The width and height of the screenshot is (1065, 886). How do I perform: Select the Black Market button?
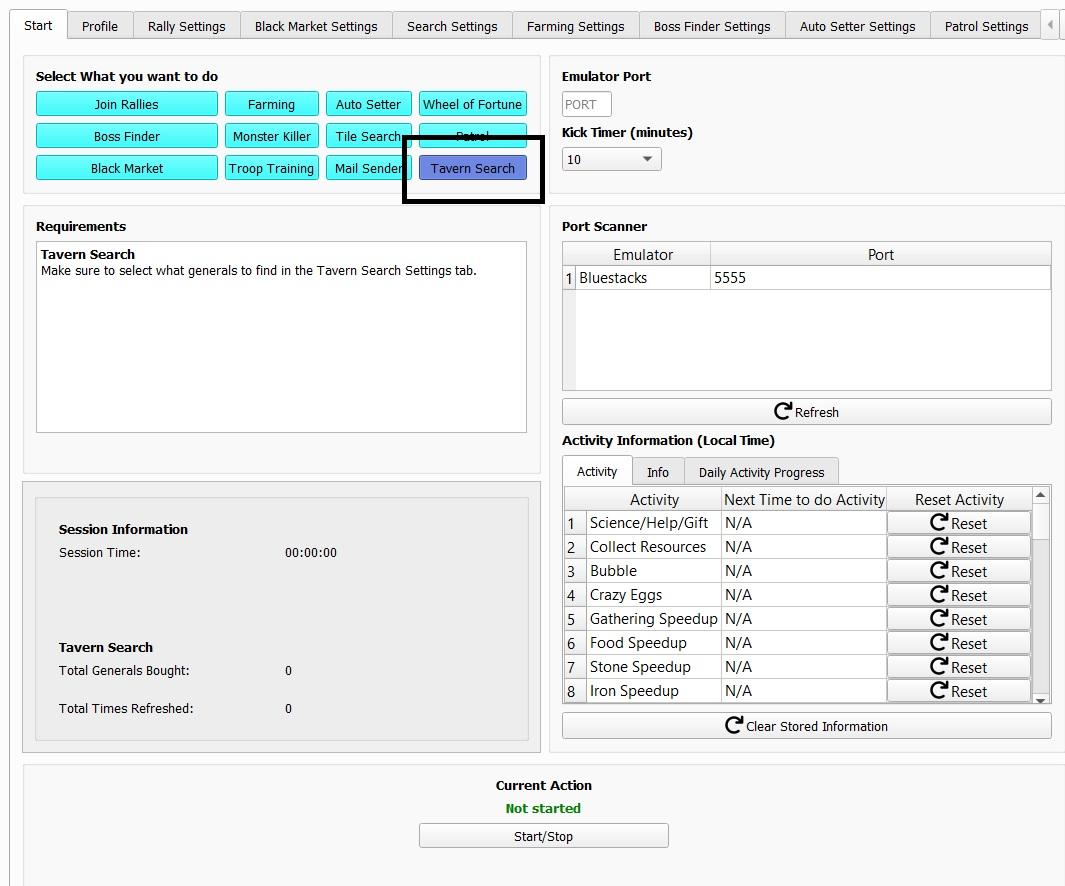click(x=126, y=168)
